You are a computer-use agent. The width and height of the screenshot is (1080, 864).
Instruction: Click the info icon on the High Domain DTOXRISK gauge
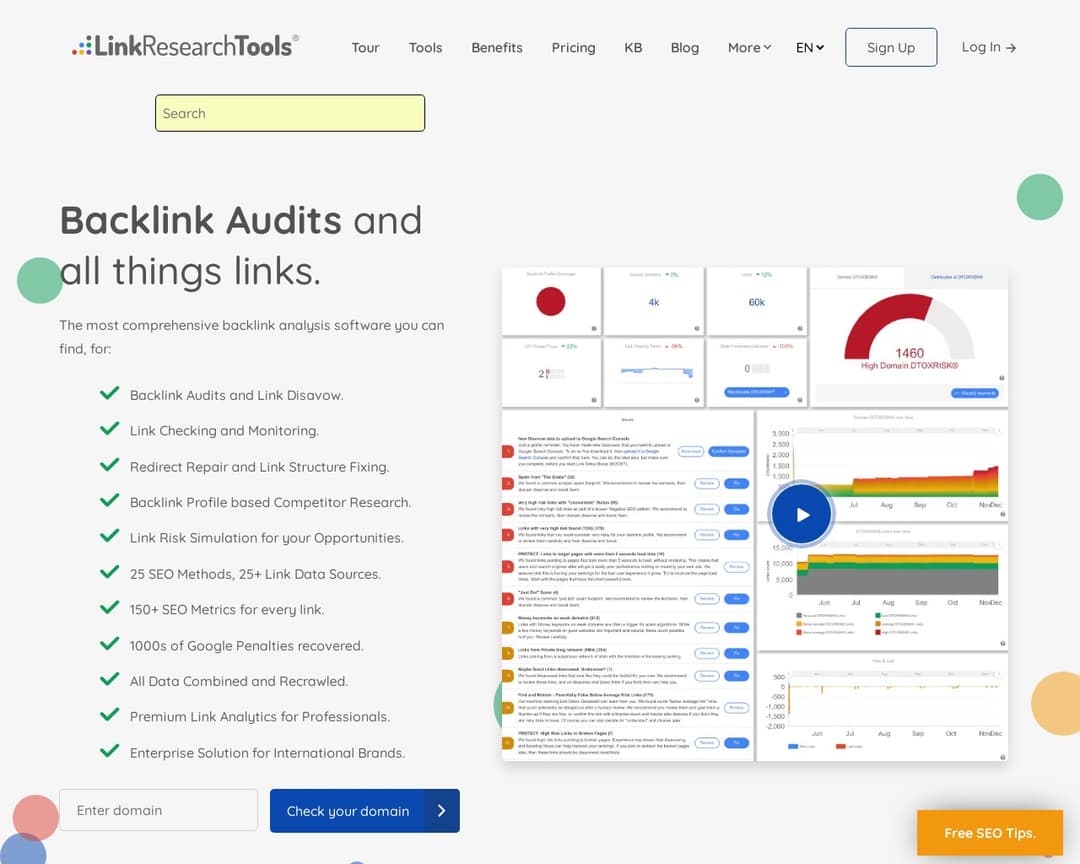click(x=1001, y=377)
